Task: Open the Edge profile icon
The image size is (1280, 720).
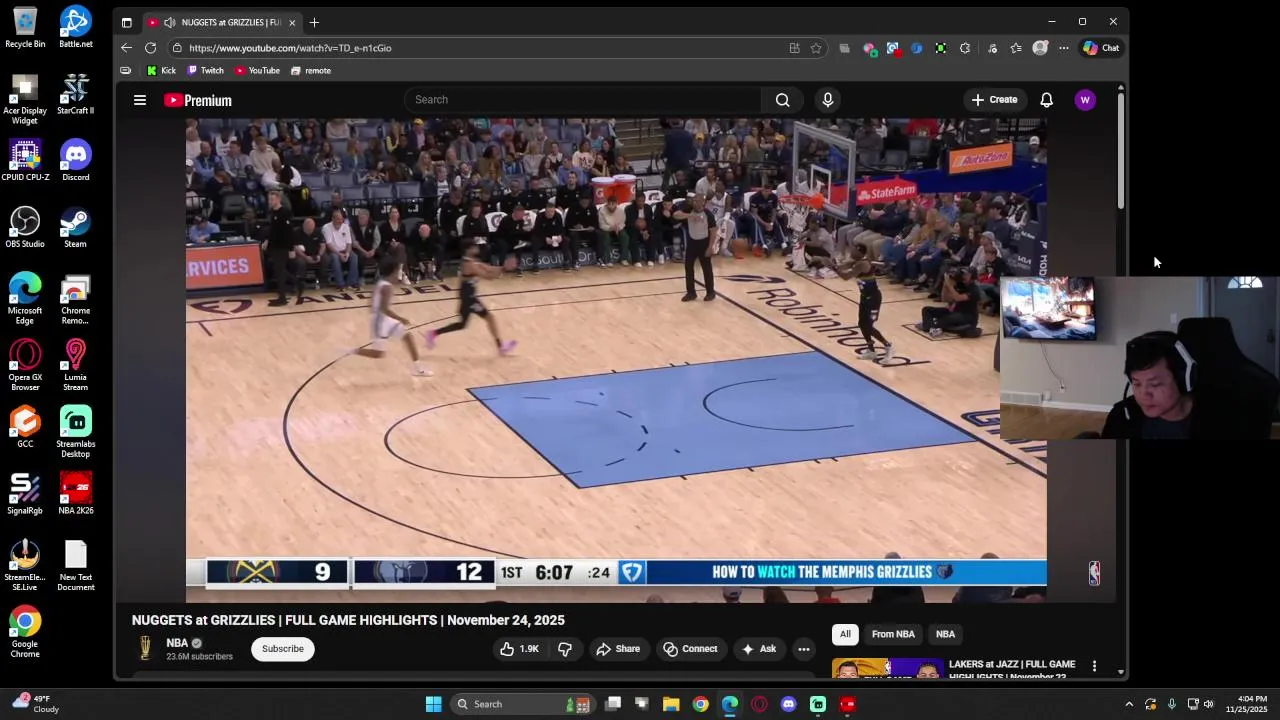Action: 1040,48
